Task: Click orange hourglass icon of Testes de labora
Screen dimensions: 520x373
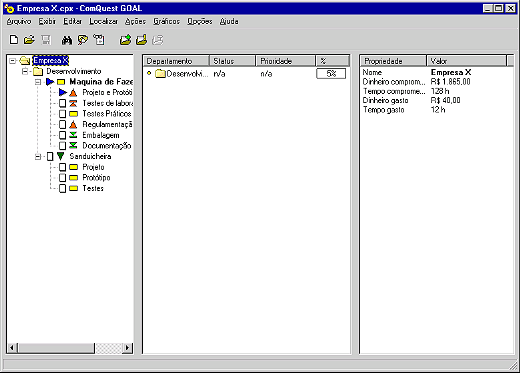Action: tap(73, 103)
